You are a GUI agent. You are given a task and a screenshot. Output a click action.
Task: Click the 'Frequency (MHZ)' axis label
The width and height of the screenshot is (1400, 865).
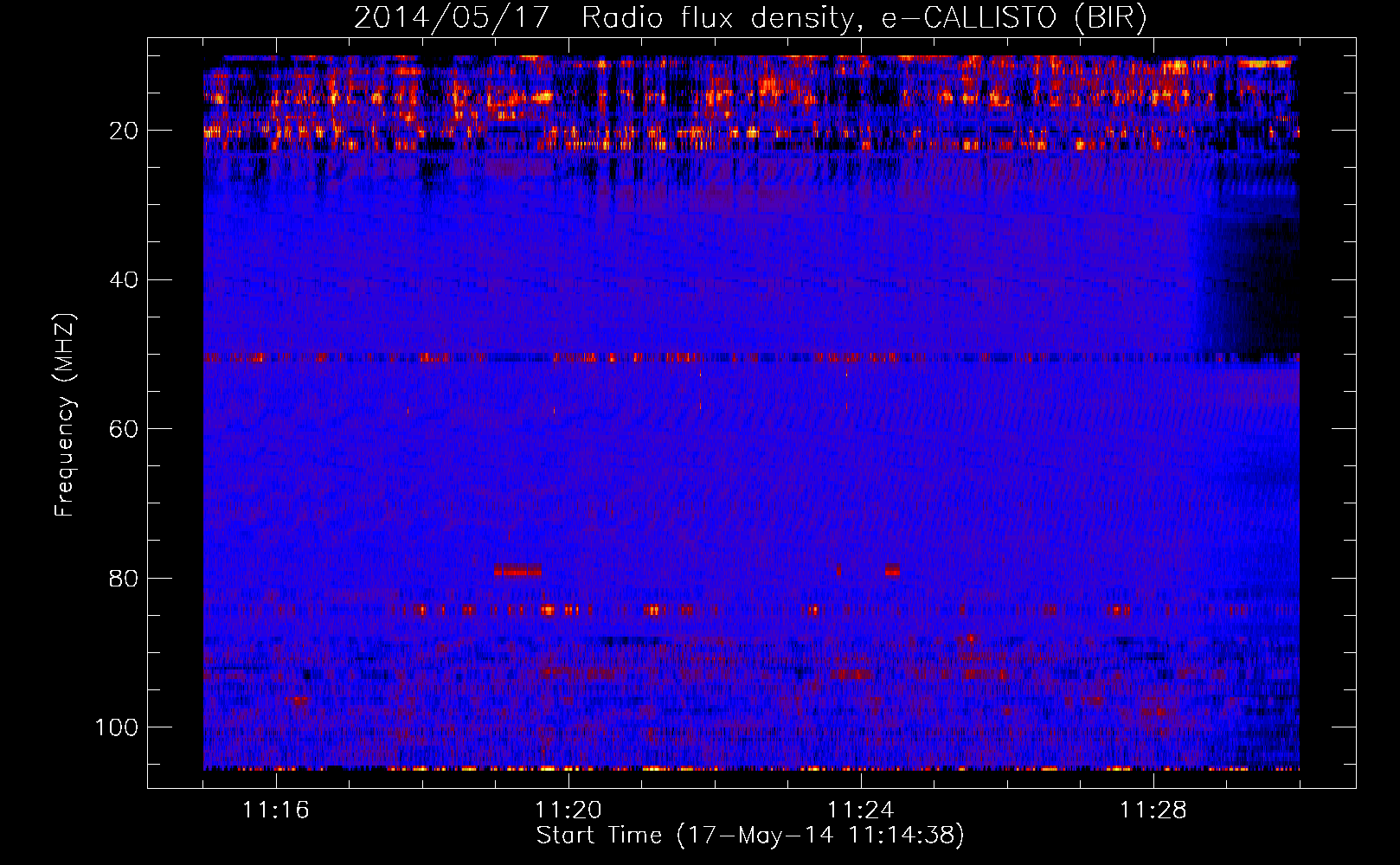[x=65, y=415]
